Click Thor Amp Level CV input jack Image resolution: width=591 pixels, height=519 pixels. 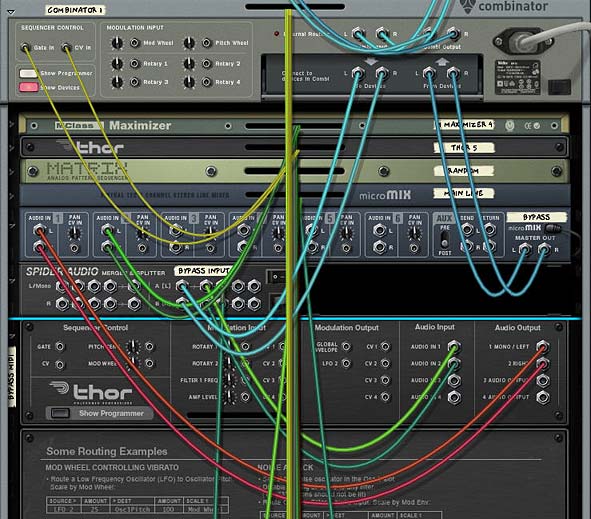[x=245, y=397]
